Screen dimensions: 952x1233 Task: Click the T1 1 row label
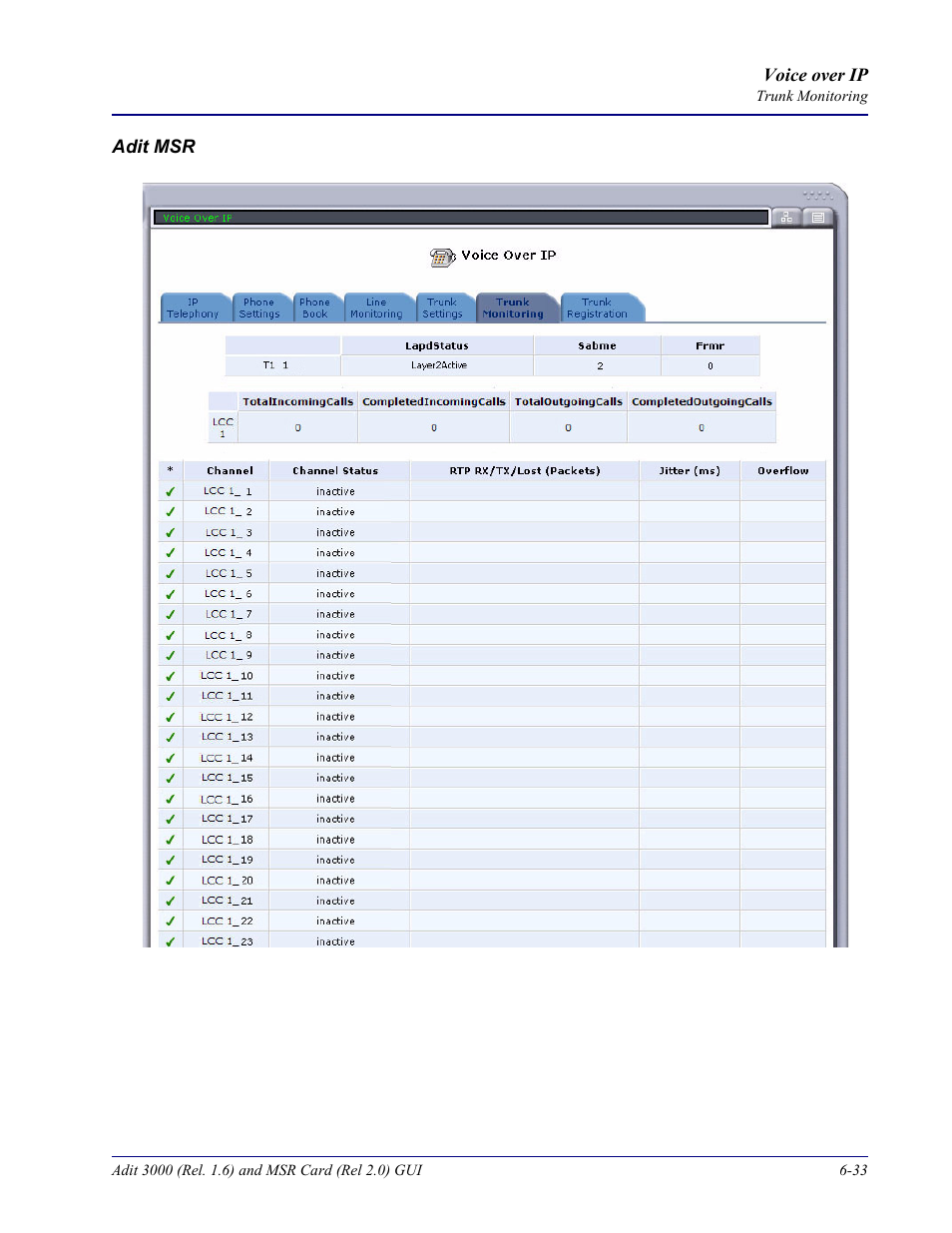[275, 365]
